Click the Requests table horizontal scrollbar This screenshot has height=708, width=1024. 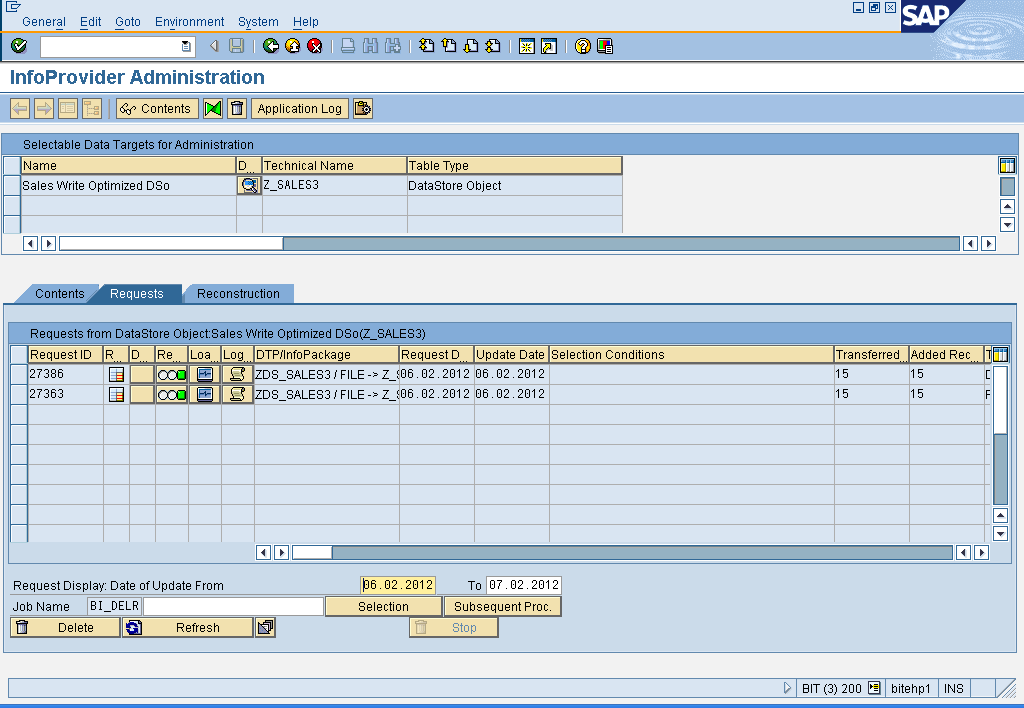(622, 553)
